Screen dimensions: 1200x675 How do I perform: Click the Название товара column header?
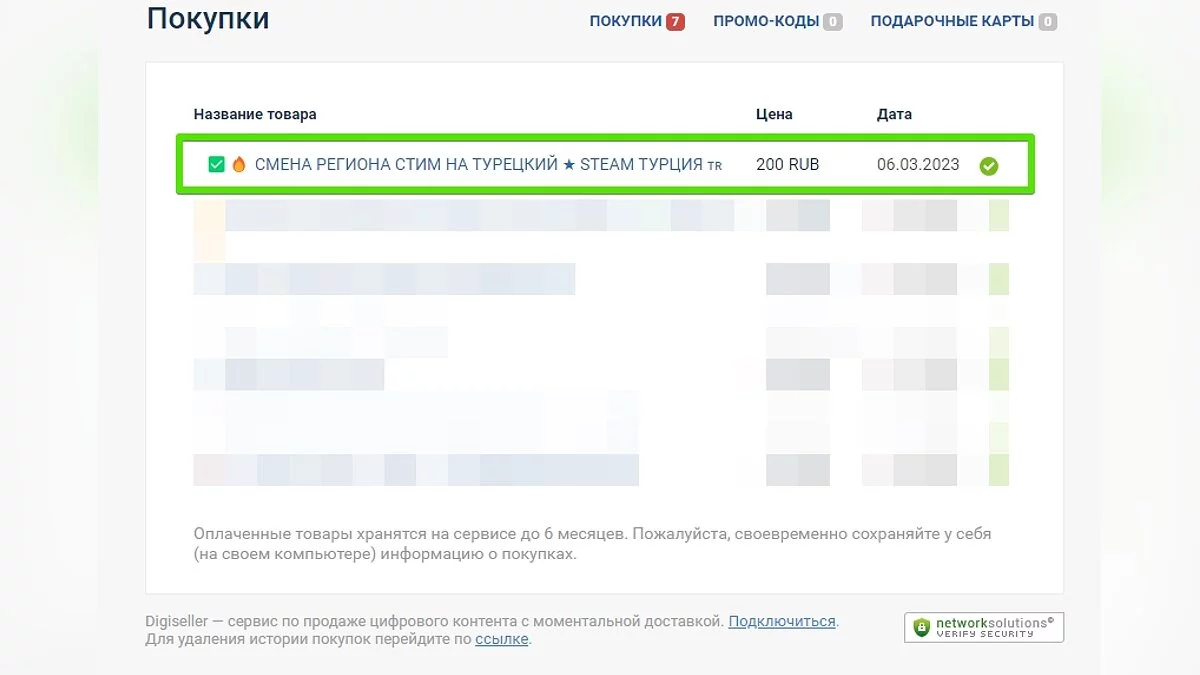(255, 114)
